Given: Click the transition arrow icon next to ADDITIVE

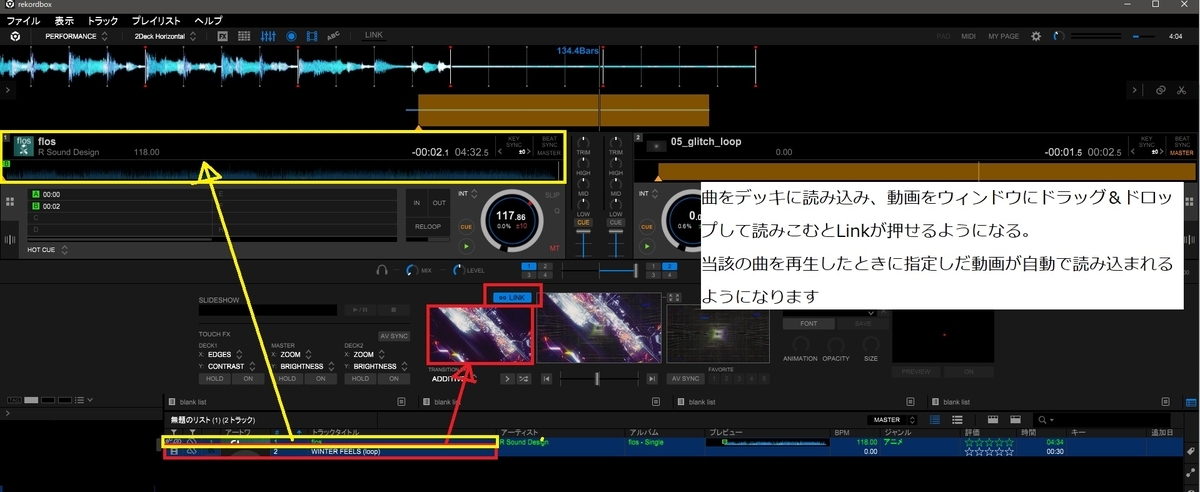Looking at the screenshot, I should (507, 379).
